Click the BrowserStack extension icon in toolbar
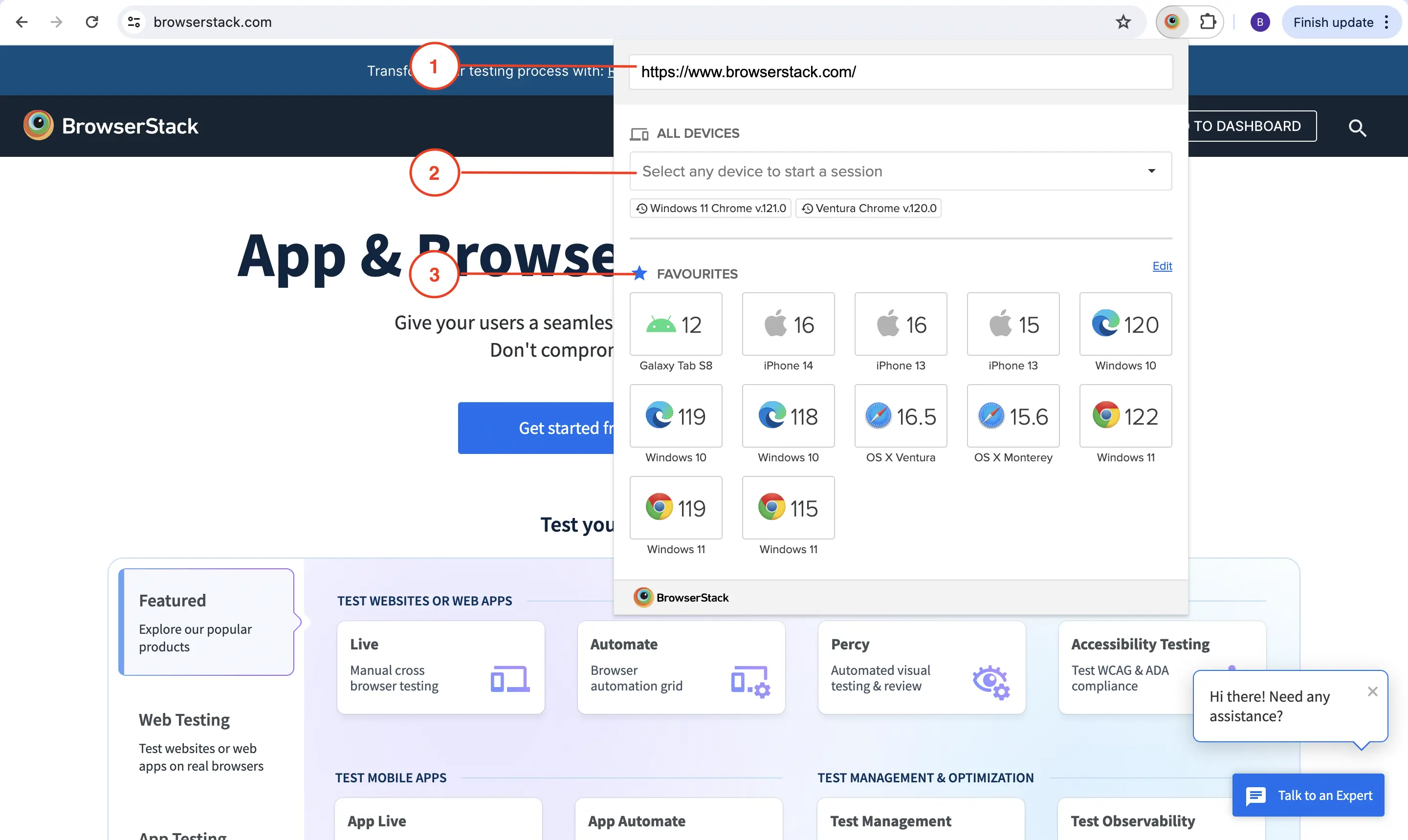Screen dimensions: 1408x840 pyautogui.click(x=1171, y=22)
